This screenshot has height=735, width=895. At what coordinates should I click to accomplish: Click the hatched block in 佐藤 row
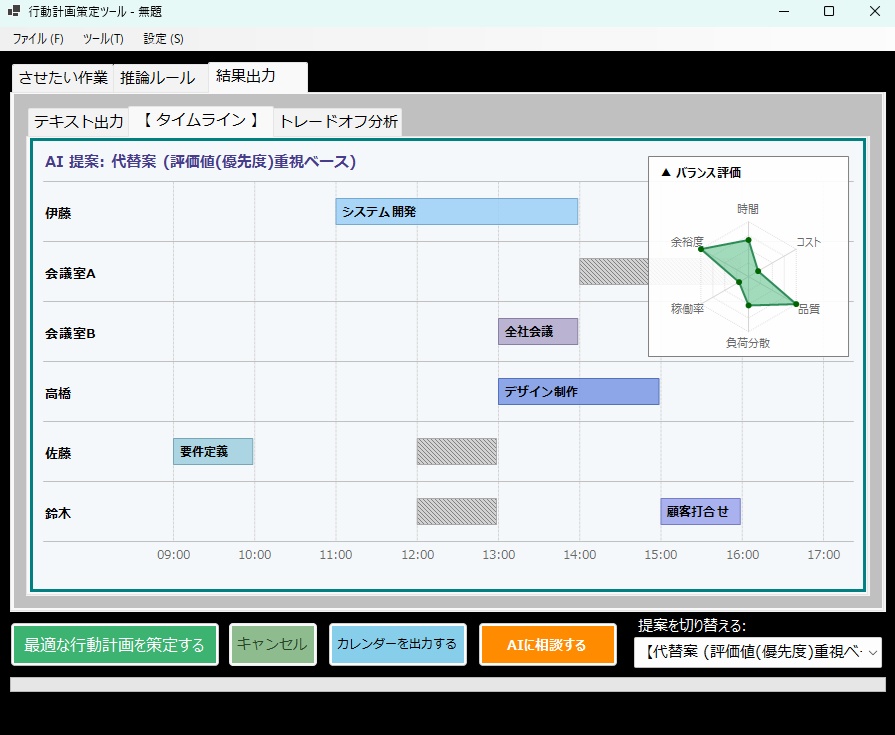click(457, 451)
